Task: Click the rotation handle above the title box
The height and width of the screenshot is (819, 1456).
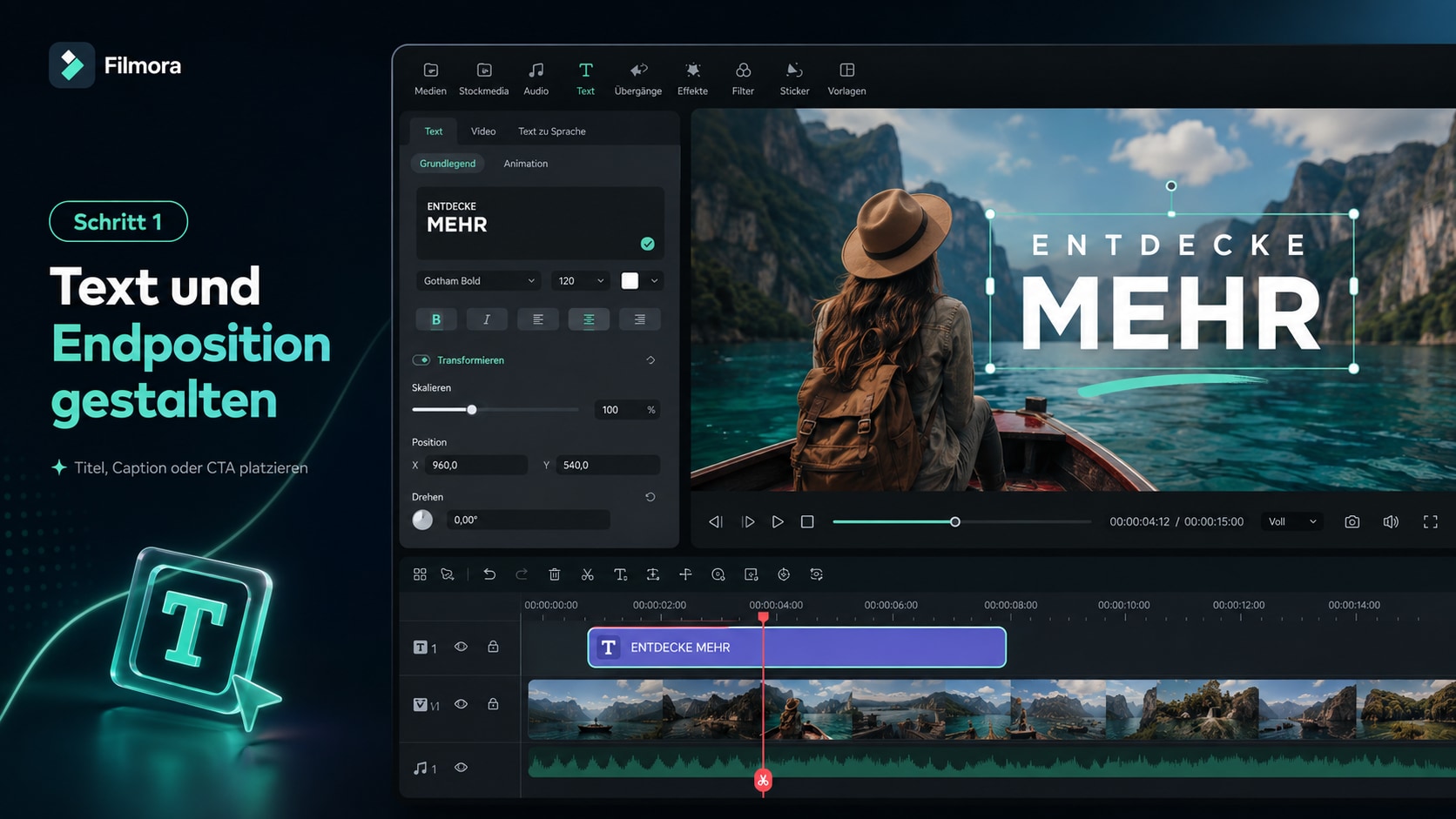Action: pyautogui.click(x=1171, y=185)
